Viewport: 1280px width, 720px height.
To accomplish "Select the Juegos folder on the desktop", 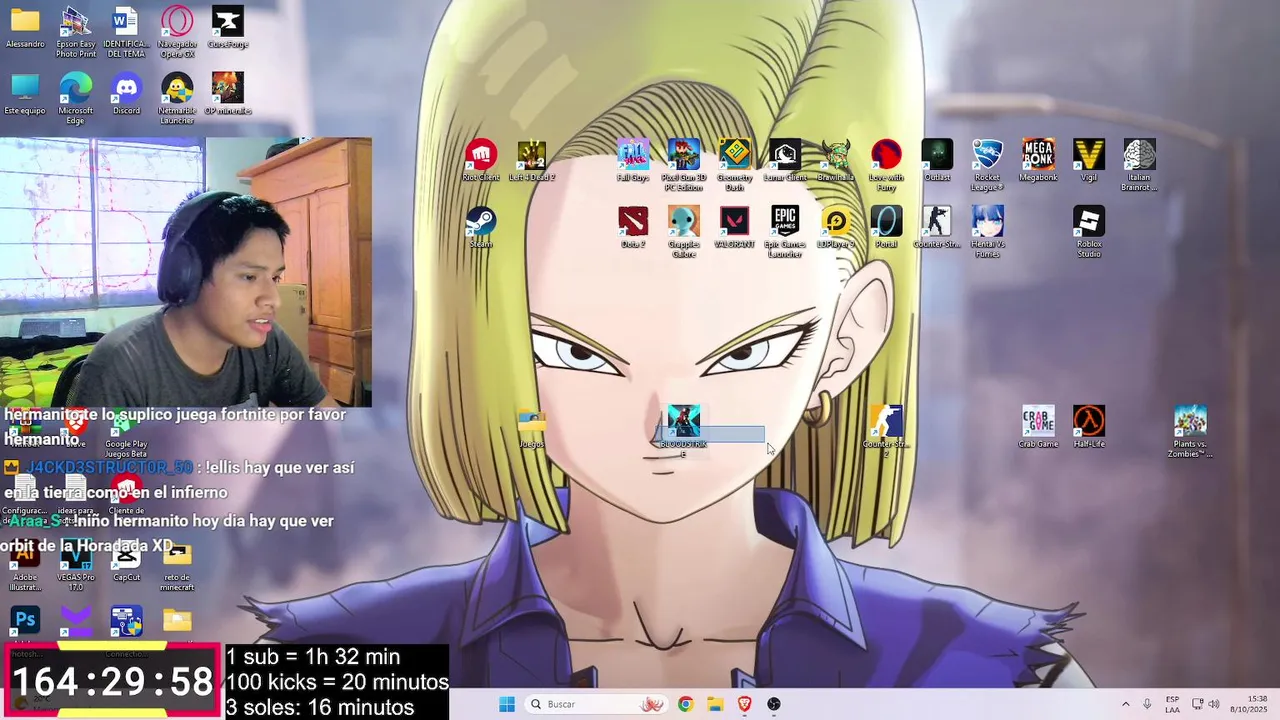I will pyautogui.click(x=531, y=428).
